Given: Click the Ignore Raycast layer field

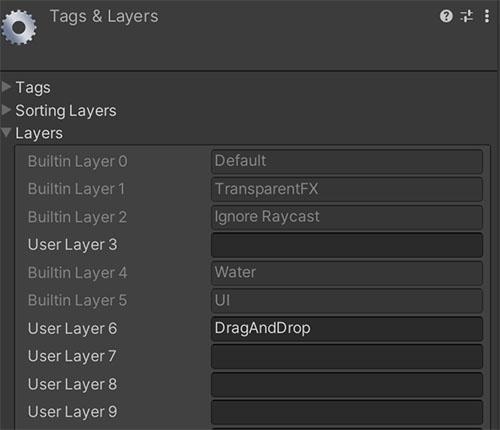Looking at the screenshot, I should pyautogui.click(x=347, y=217).
